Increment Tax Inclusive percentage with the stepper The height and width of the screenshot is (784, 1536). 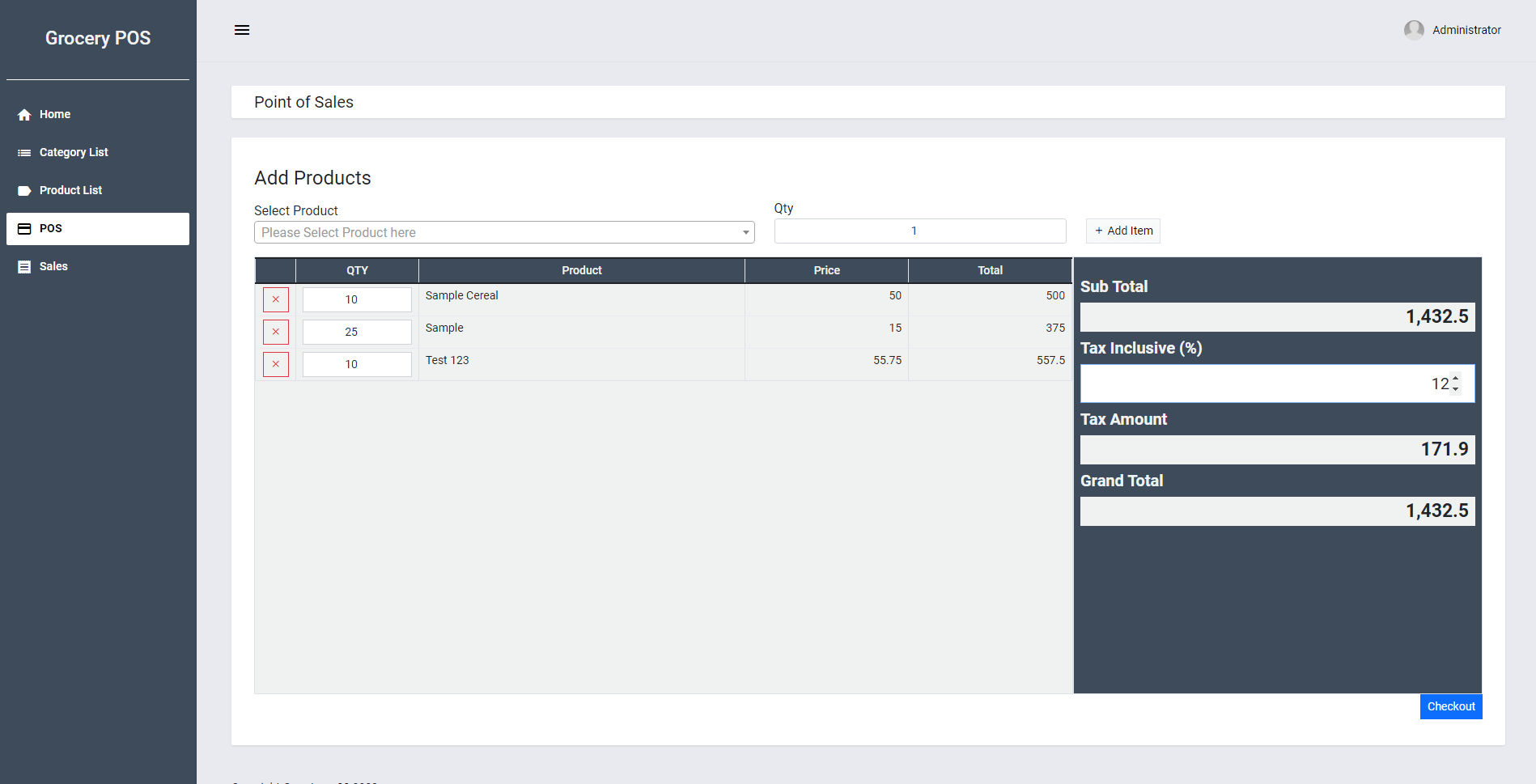pos(1454,379)
